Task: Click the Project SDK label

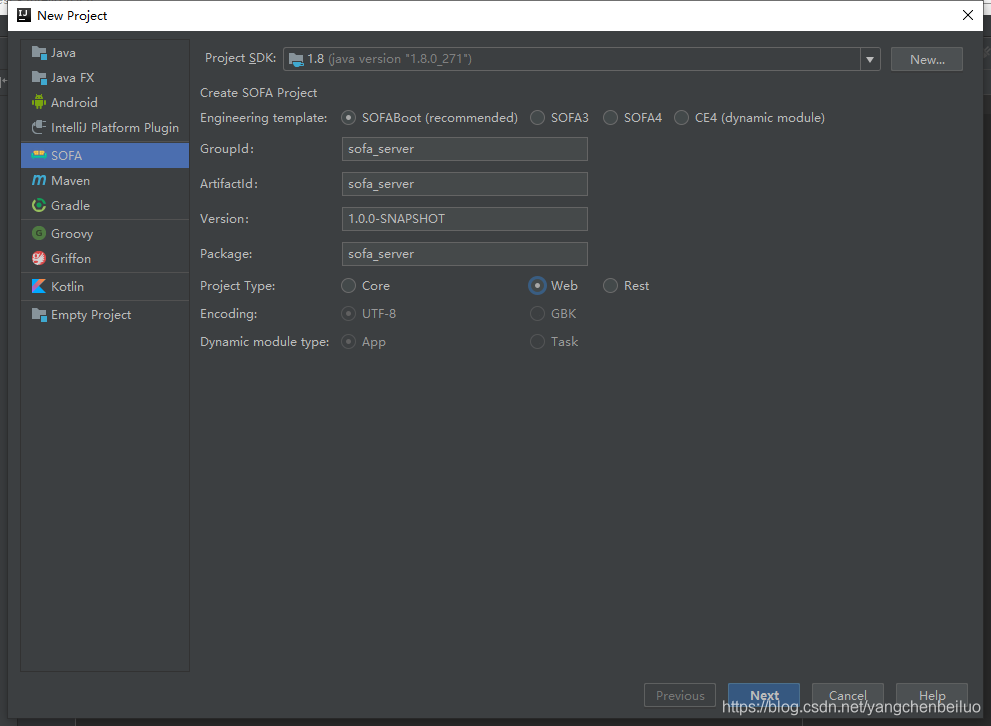Action: (x=240, y=58)
